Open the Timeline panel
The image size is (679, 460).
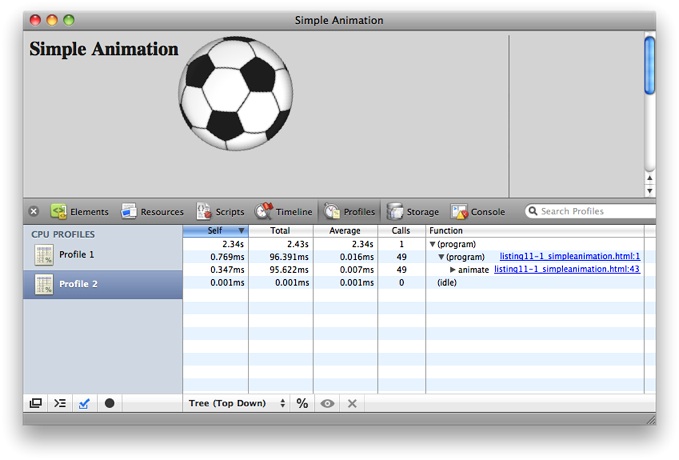[284, 212]
